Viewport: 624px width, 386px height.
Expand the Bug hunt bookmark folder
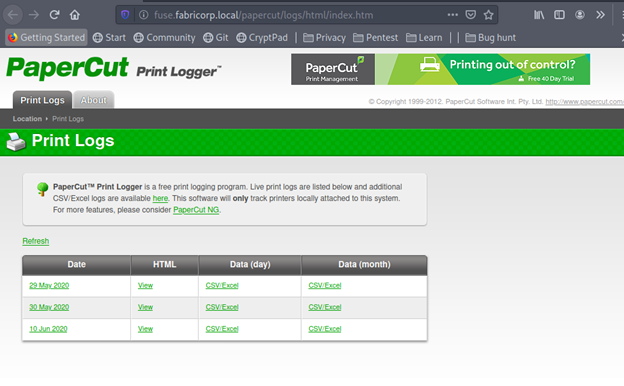click(490, 37)
